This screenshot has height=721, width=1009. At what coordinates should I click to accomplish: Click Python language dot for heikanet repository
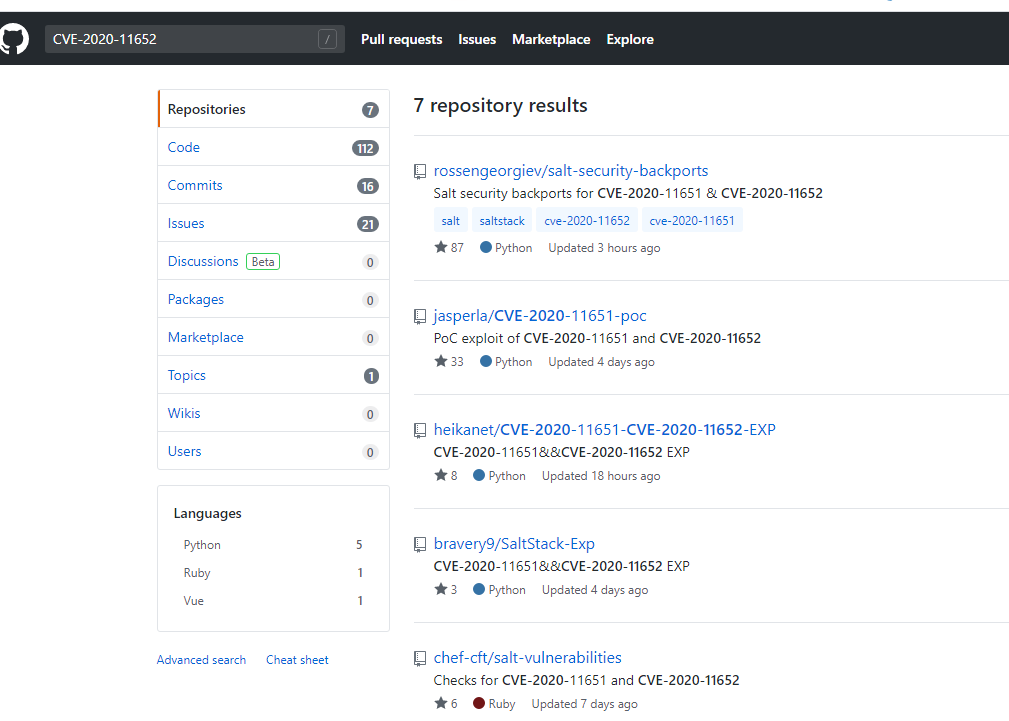point(479,475)
